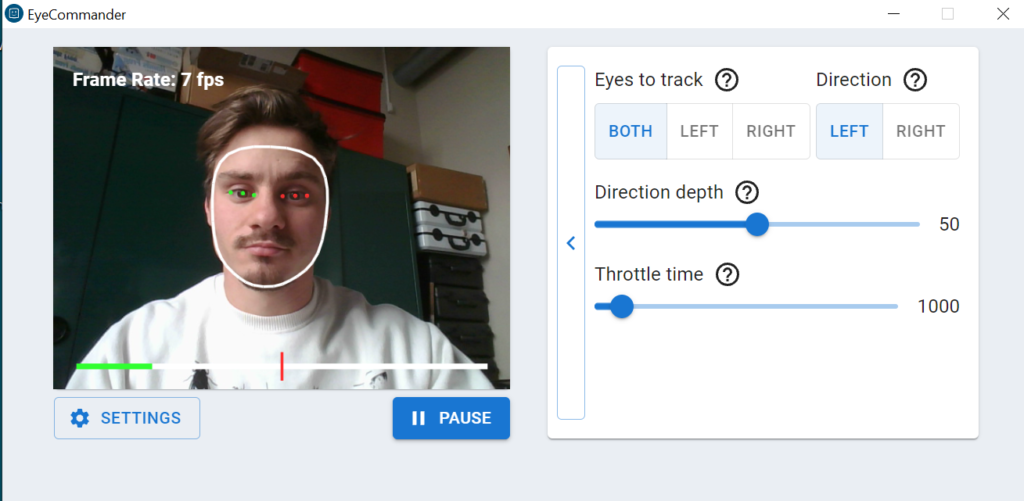
Task: Click the Eyes to track label
Action: point(648,80)
